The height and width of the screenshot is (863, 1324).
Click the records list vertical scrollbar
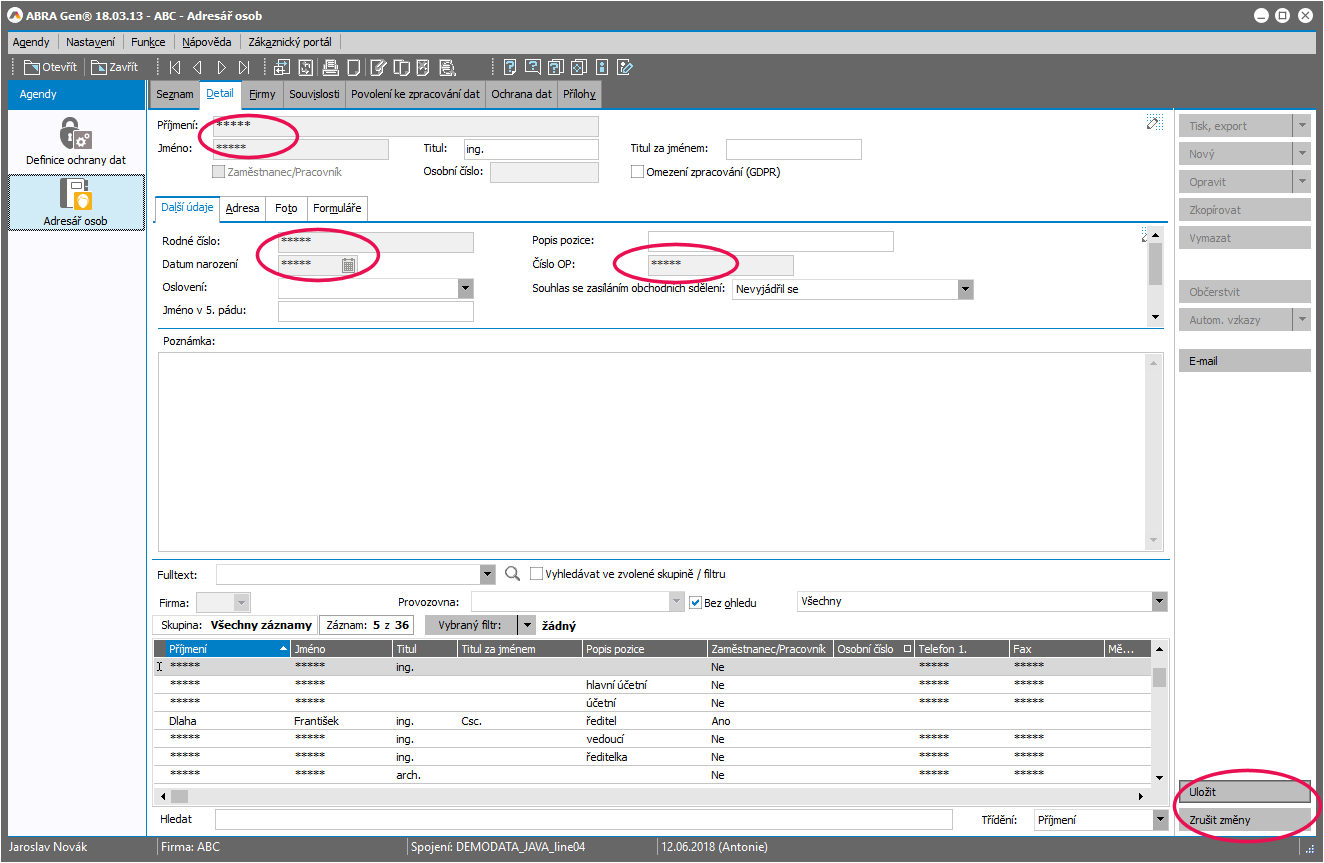point(1159,712)
